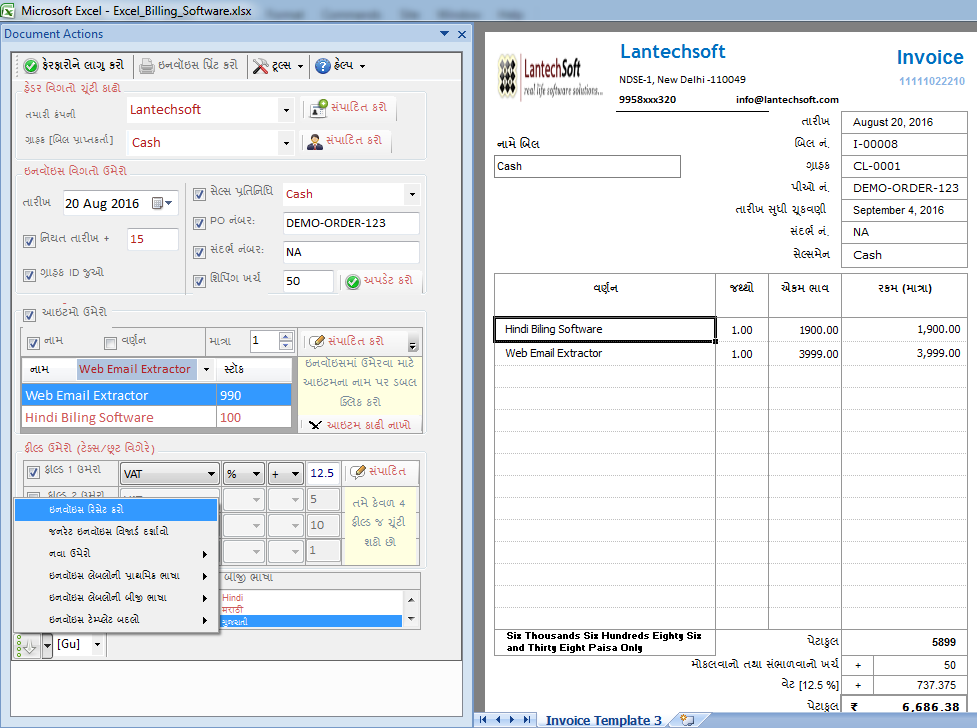Toggle the shipping cost checkbox
Image resolution: width=977 pixels, height=728 pixels.
click(x=199, y=281)
